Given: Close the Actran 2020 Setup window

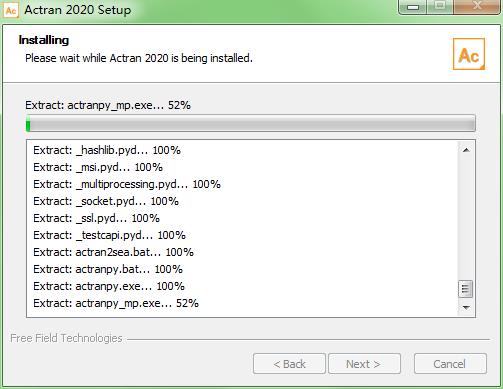Looking at the screenshot, I should 477,7.
